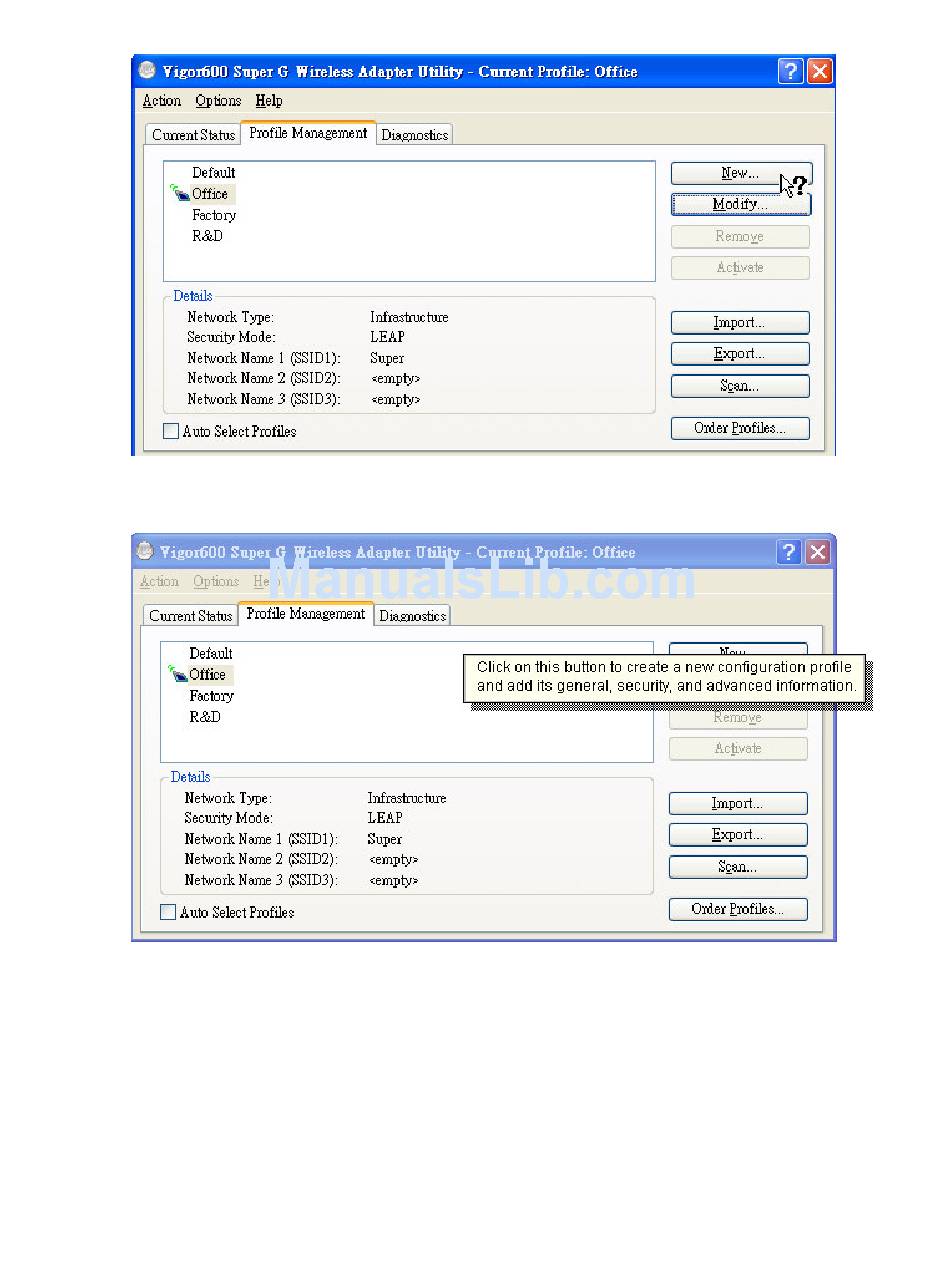The width and height of the screenshot is (950, 1267).
Task: Click the Infrastructure value in the upper dialog
Action: tap(410, 317)
